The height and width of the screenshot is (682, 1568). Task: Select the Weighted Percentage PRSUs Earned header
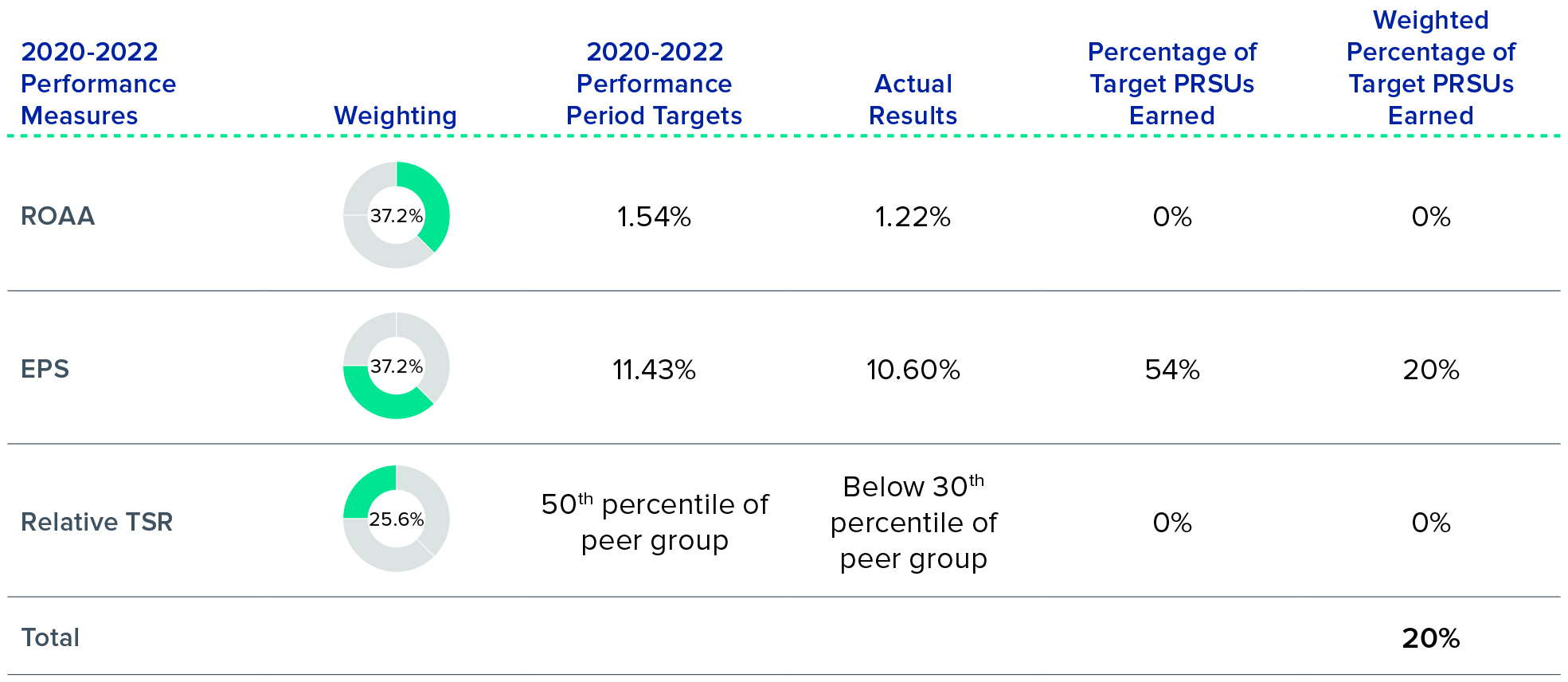tap(1430, 68)
